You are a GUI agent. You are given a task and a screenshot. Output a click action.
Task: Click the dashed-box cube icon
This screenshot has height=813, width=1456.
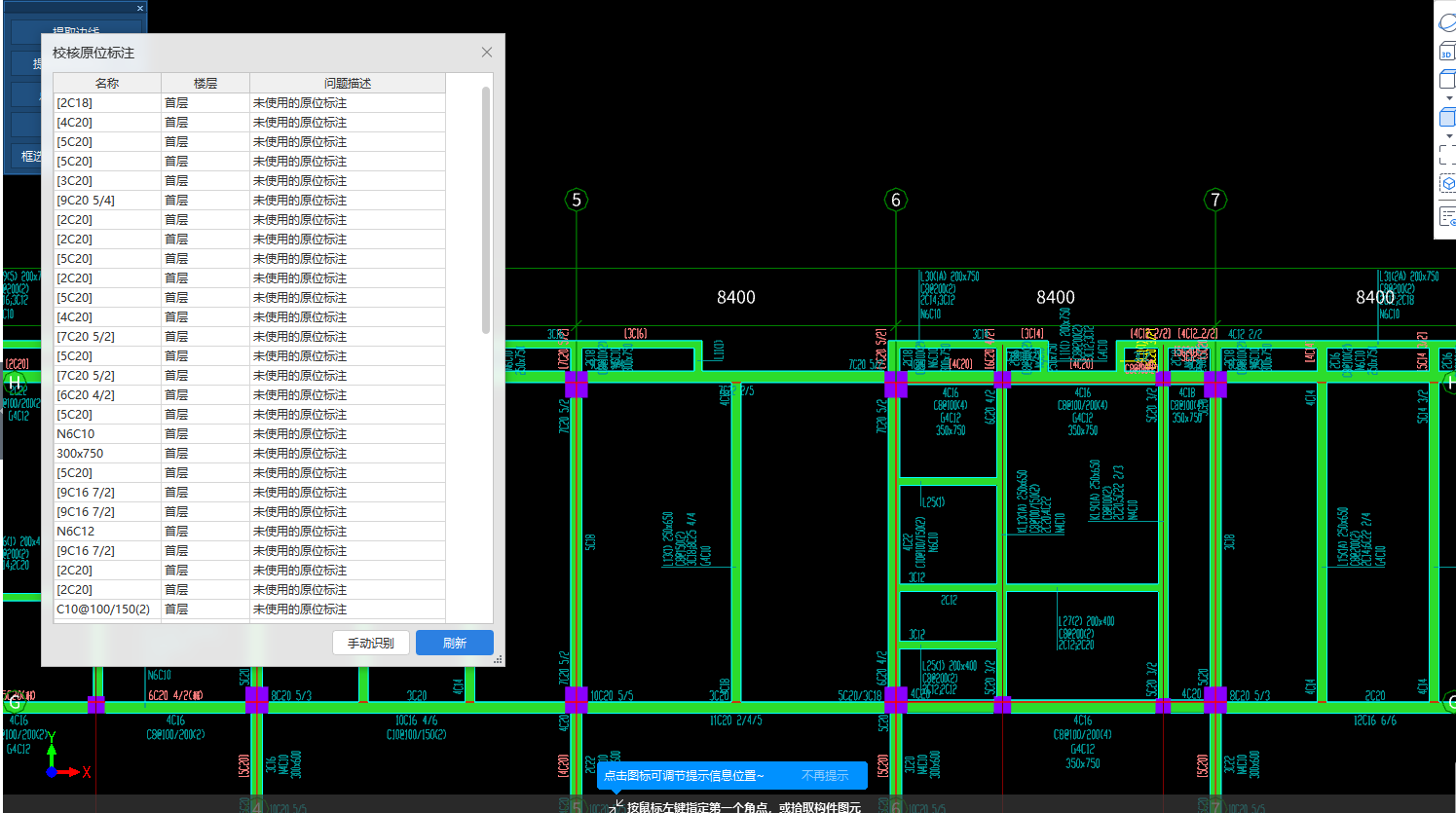coord(1448,183)
